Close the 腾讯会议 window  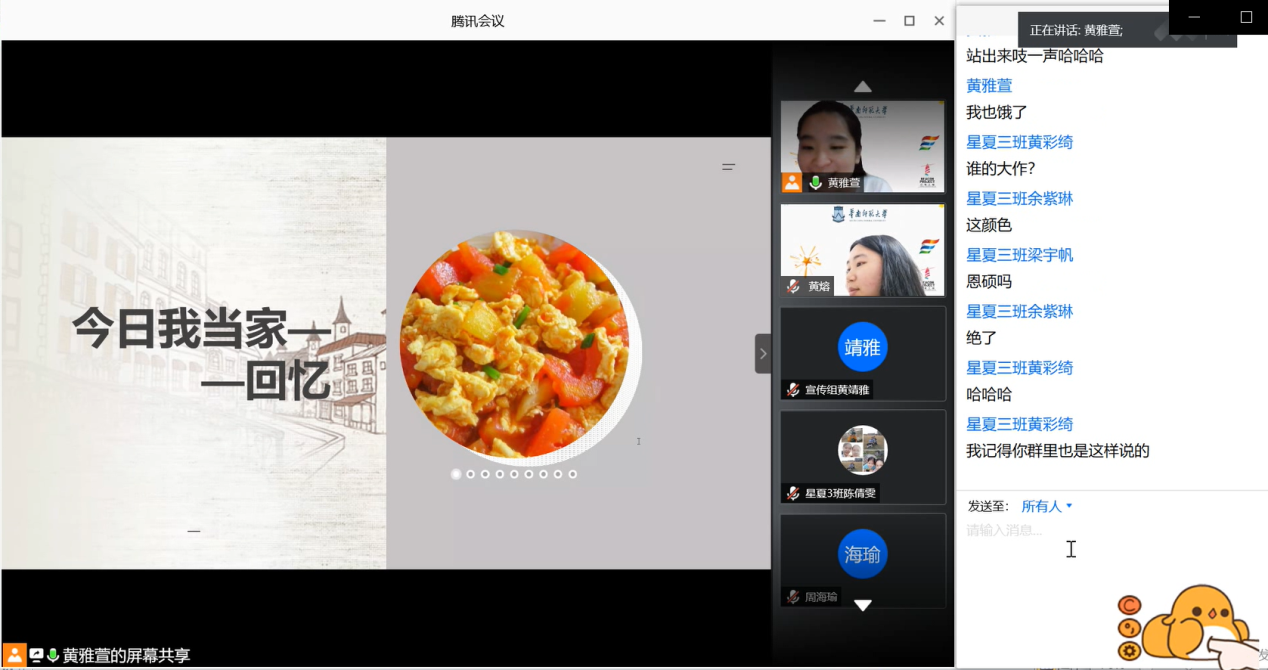(939, 21)
